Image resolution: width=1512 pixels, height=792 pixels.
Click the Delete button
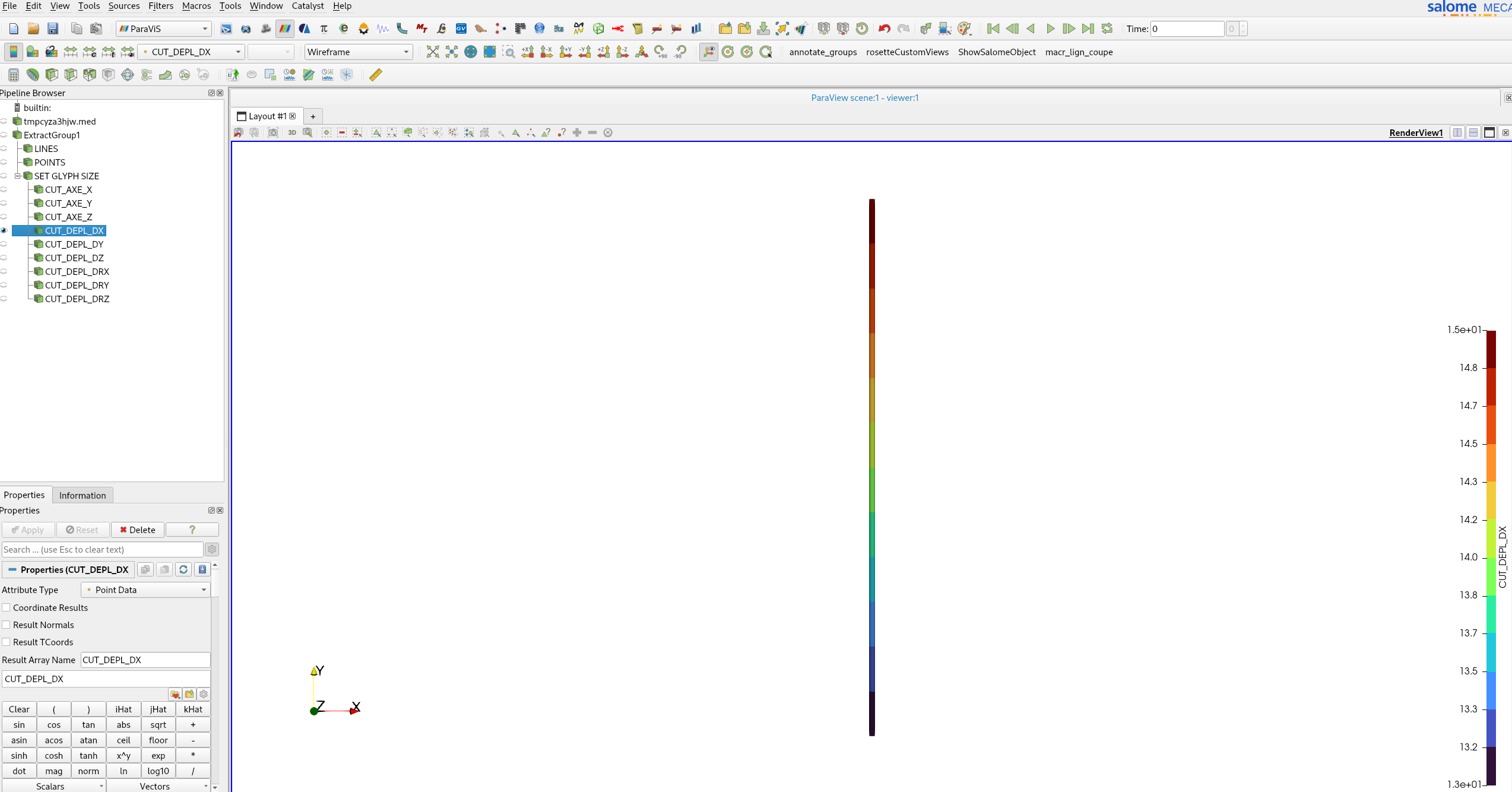(x=138, y=530)
